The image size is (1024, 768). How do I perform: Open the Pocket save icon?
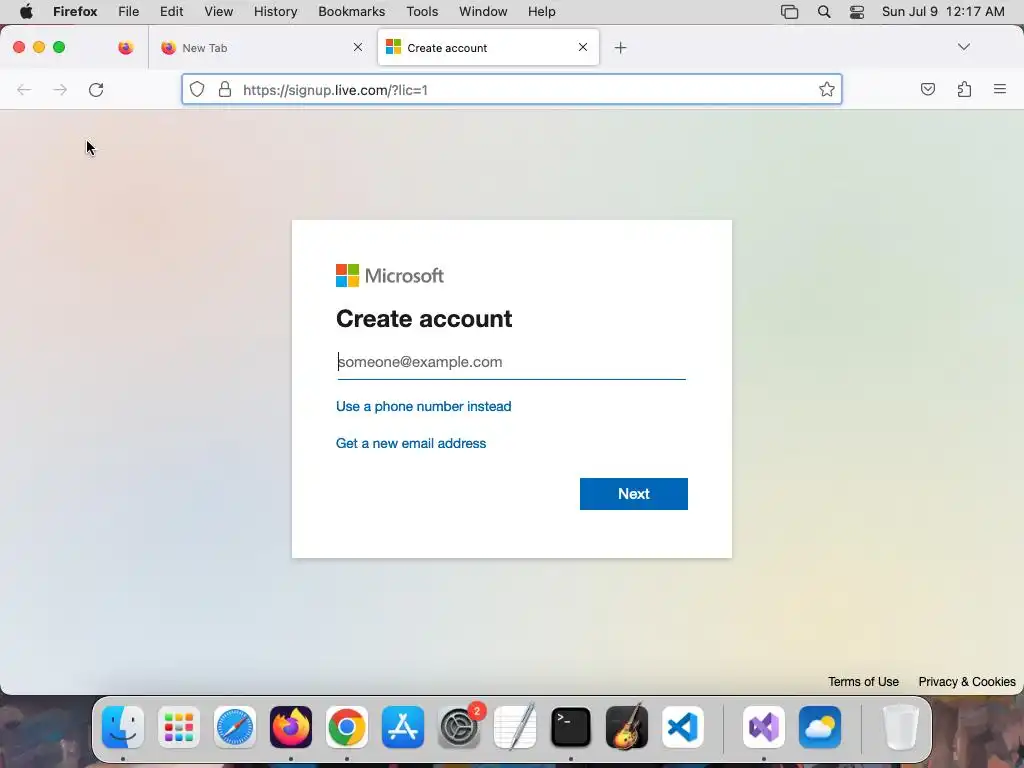pos(927,89)
